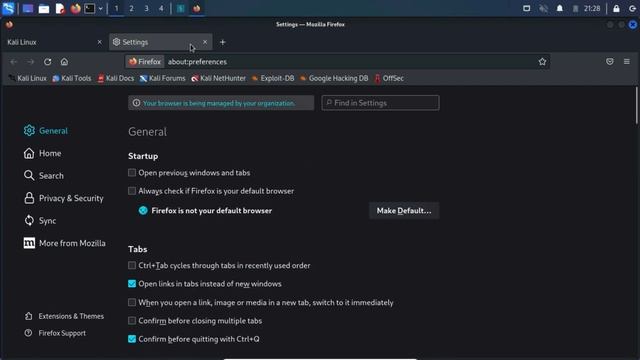Image resolution: width=640 pixels, height=360 pixels.
Task: Enable Open previous windows and tabs
Action: [132, 173]
